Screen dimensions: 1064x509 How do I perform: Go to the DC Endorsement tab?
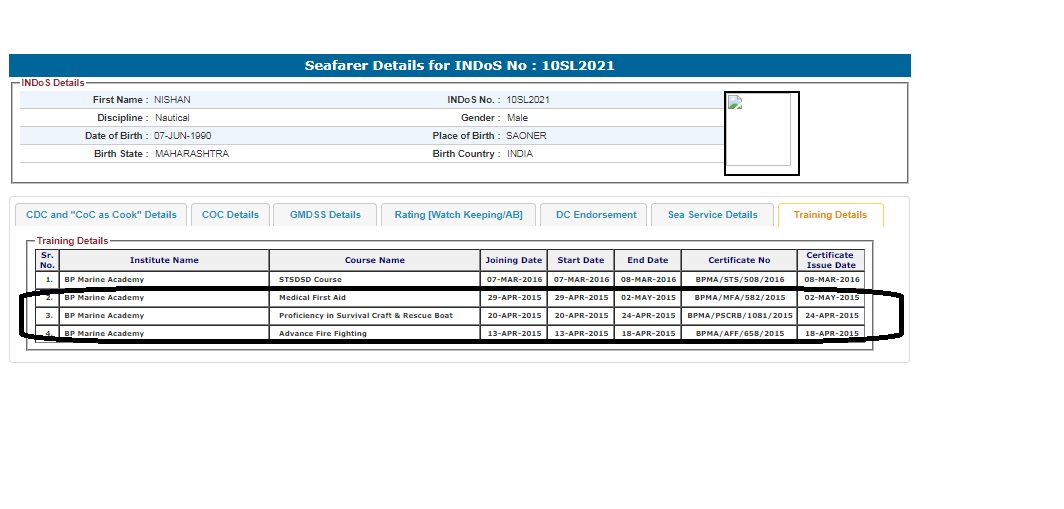(x=596, y=215)
